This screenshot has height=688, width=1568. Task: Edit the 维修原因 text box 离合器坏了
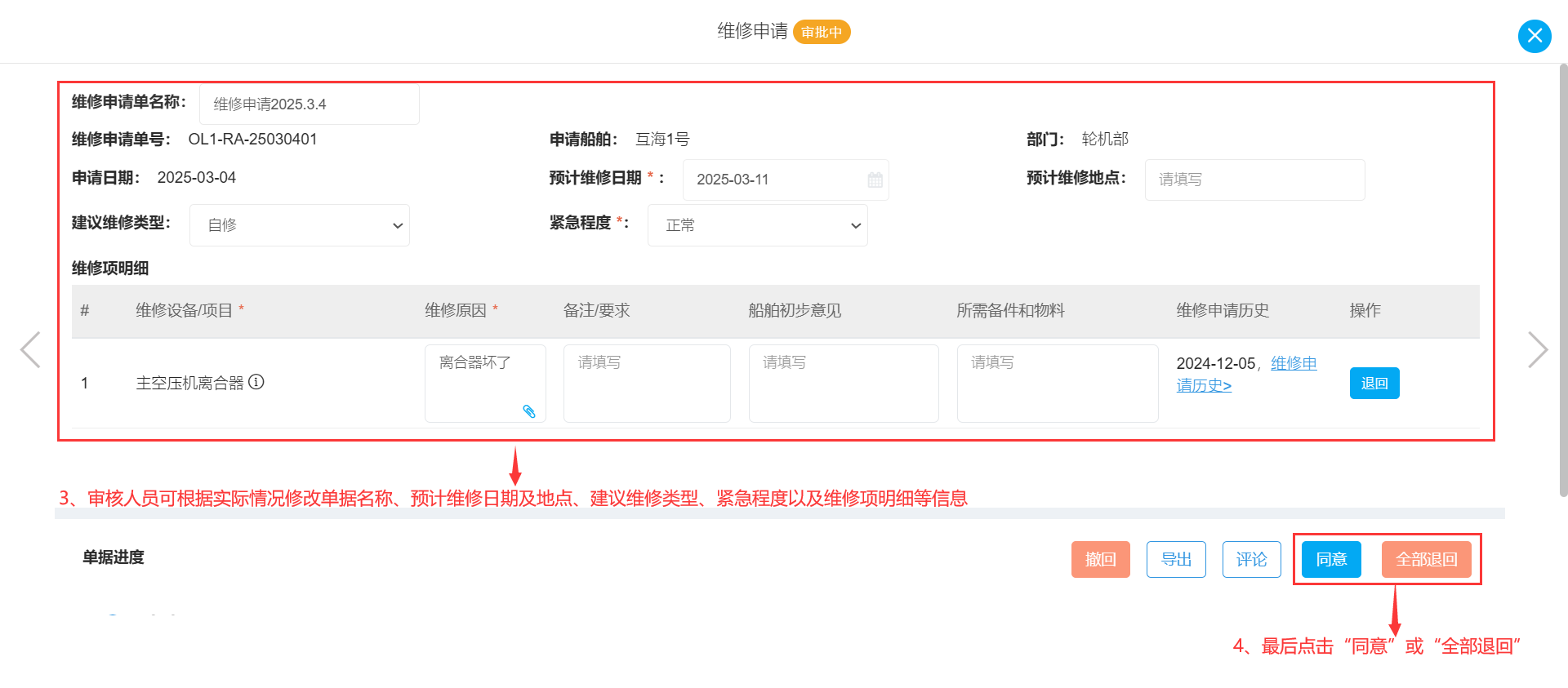(x=485, y=383)
